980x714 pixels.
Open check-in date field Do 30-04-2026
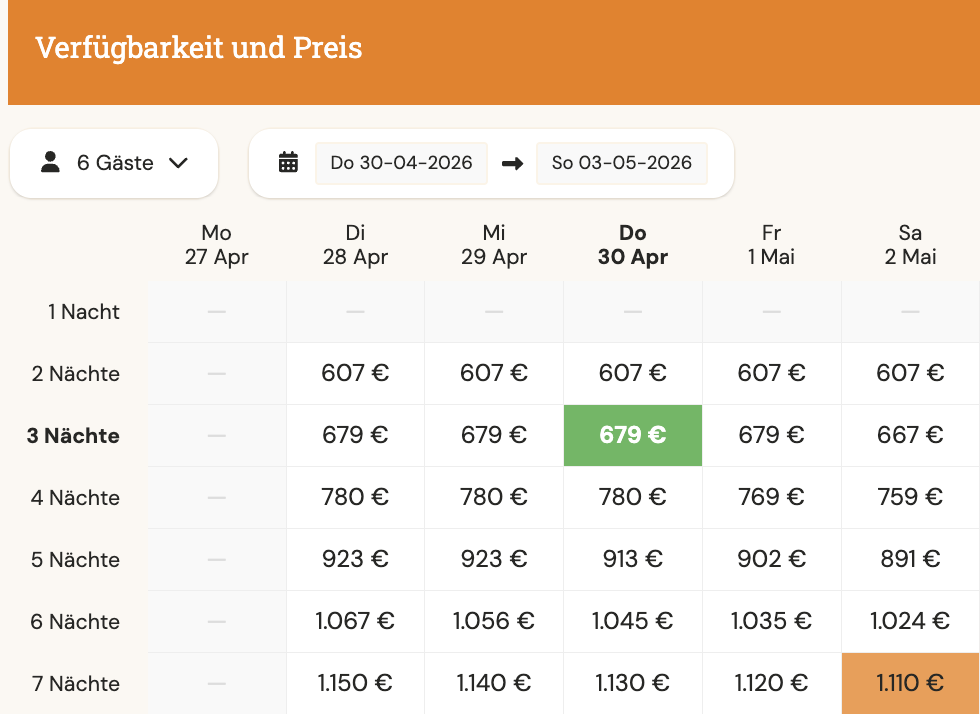coord(401,163)
